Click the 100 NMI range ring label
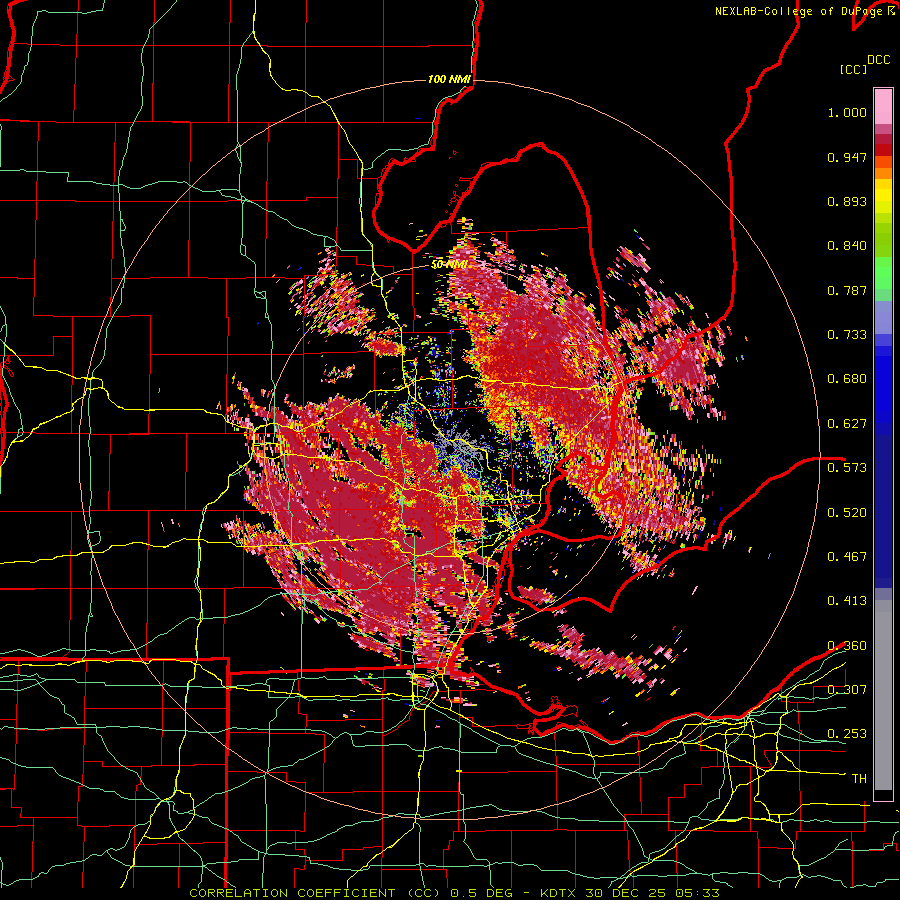The width and height of the screenshot is (900, 900). (x=449, y=79)
